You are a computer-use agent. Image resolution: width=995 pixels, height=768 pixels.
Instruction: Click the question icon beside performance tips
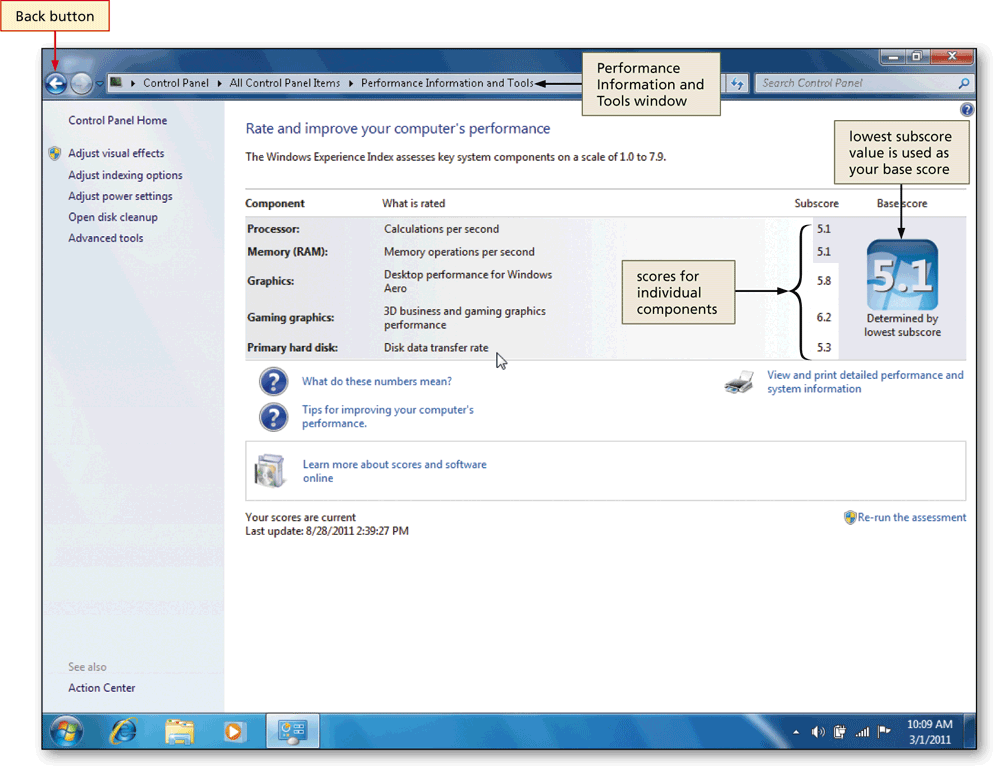tap(273, 417)
